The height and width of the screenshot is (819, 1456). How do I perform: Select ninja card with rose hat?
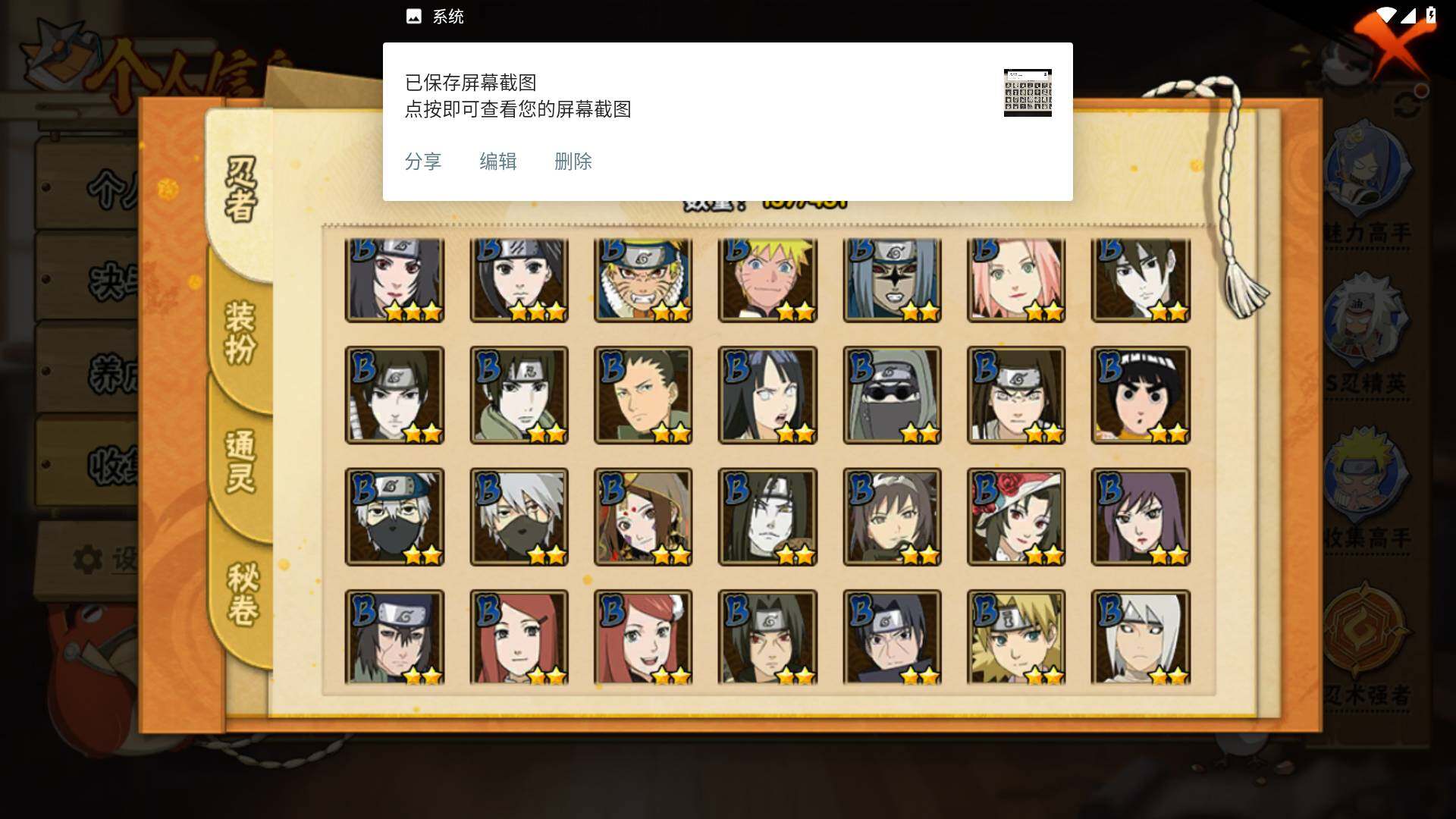(1016, 517)
